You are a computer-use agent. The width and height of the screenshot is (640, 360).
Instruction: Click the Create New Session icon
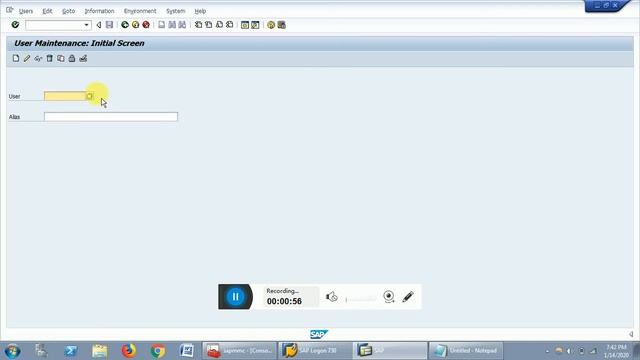244,25
